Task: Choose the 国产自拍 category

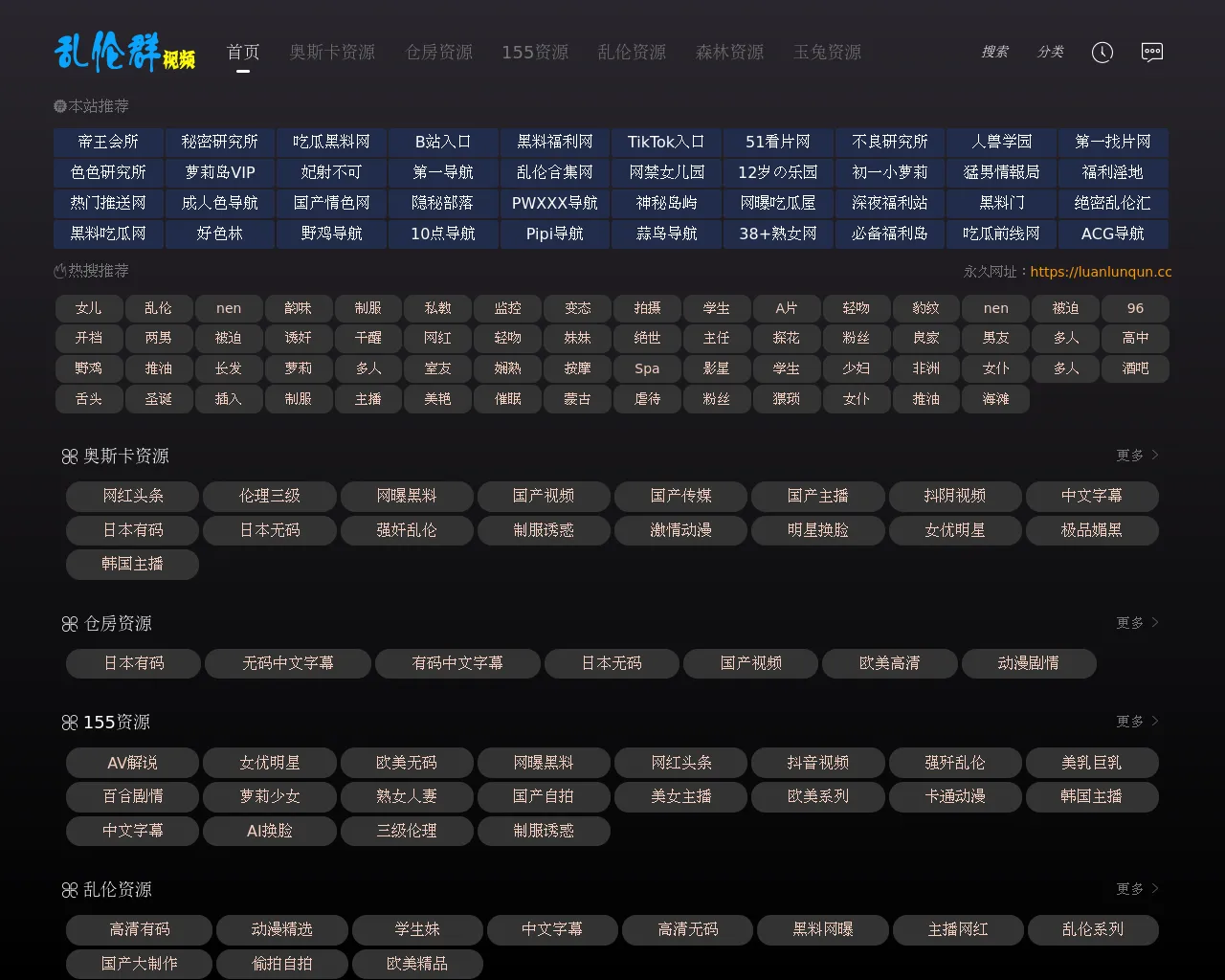Action: (x=544, y=796)
